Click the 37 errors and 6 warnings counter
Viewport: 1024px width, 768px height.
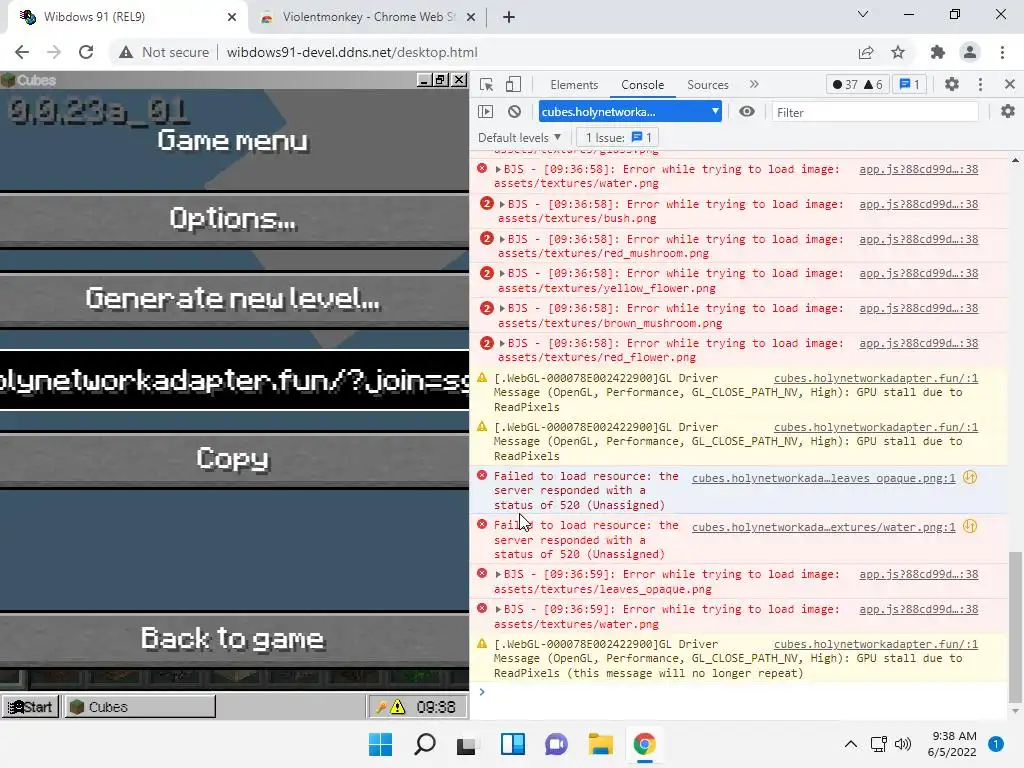(857, 84)
